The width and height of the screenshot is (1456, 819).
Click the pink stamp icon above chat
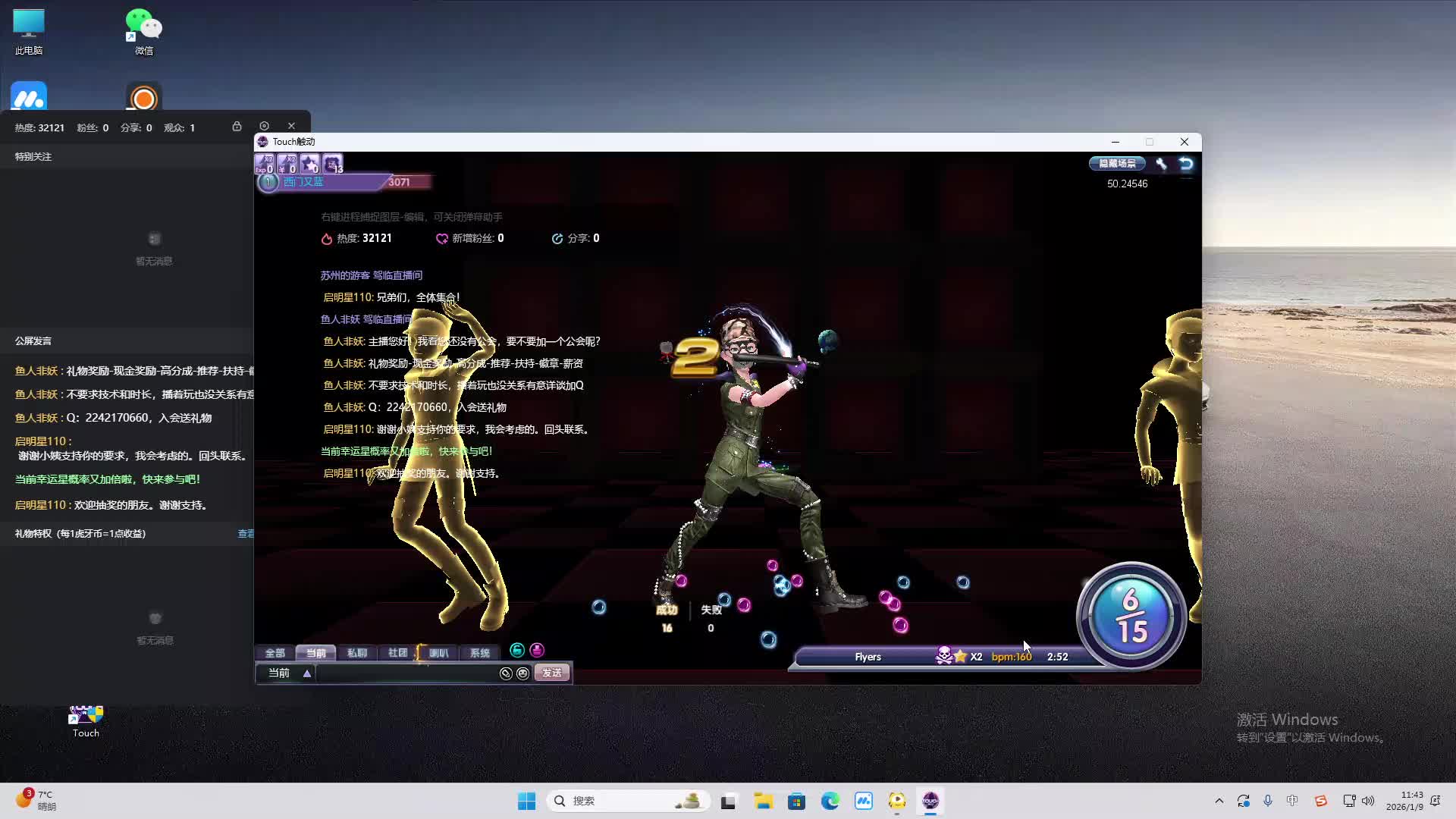[537, 650]
